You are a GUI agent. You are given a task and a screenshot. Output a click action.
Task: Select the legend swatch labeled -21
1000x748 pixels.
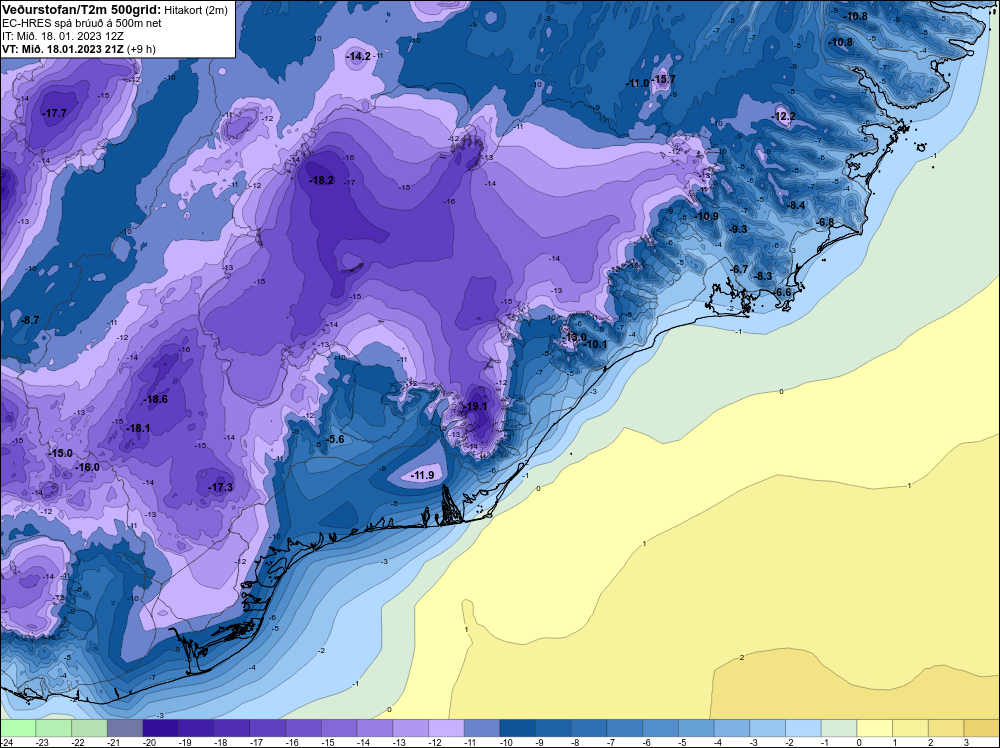[x=125, y=728]
